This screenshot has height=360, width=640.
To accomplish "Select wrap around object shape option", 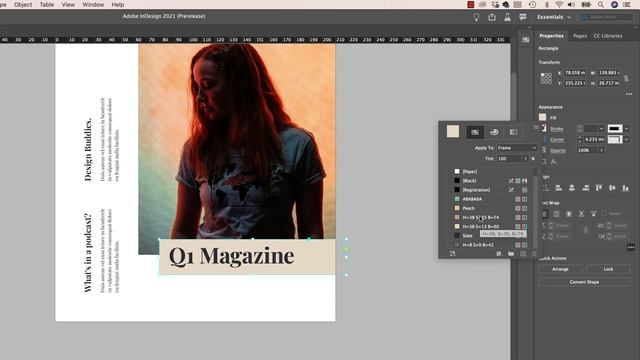I will pos(569,214).
